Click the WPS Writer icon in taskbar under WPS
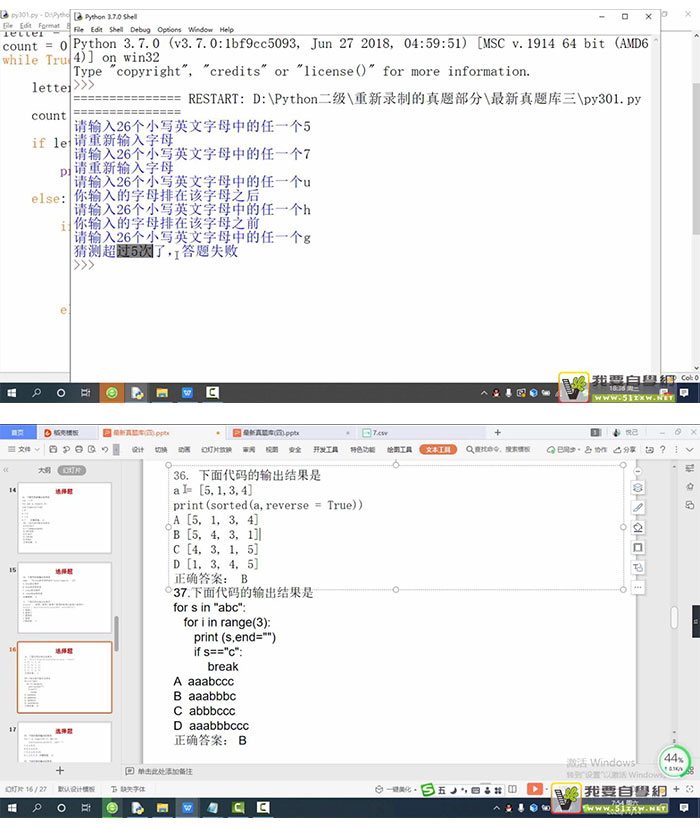This screenshot has width=700, height=828. [x=187, y=807]
